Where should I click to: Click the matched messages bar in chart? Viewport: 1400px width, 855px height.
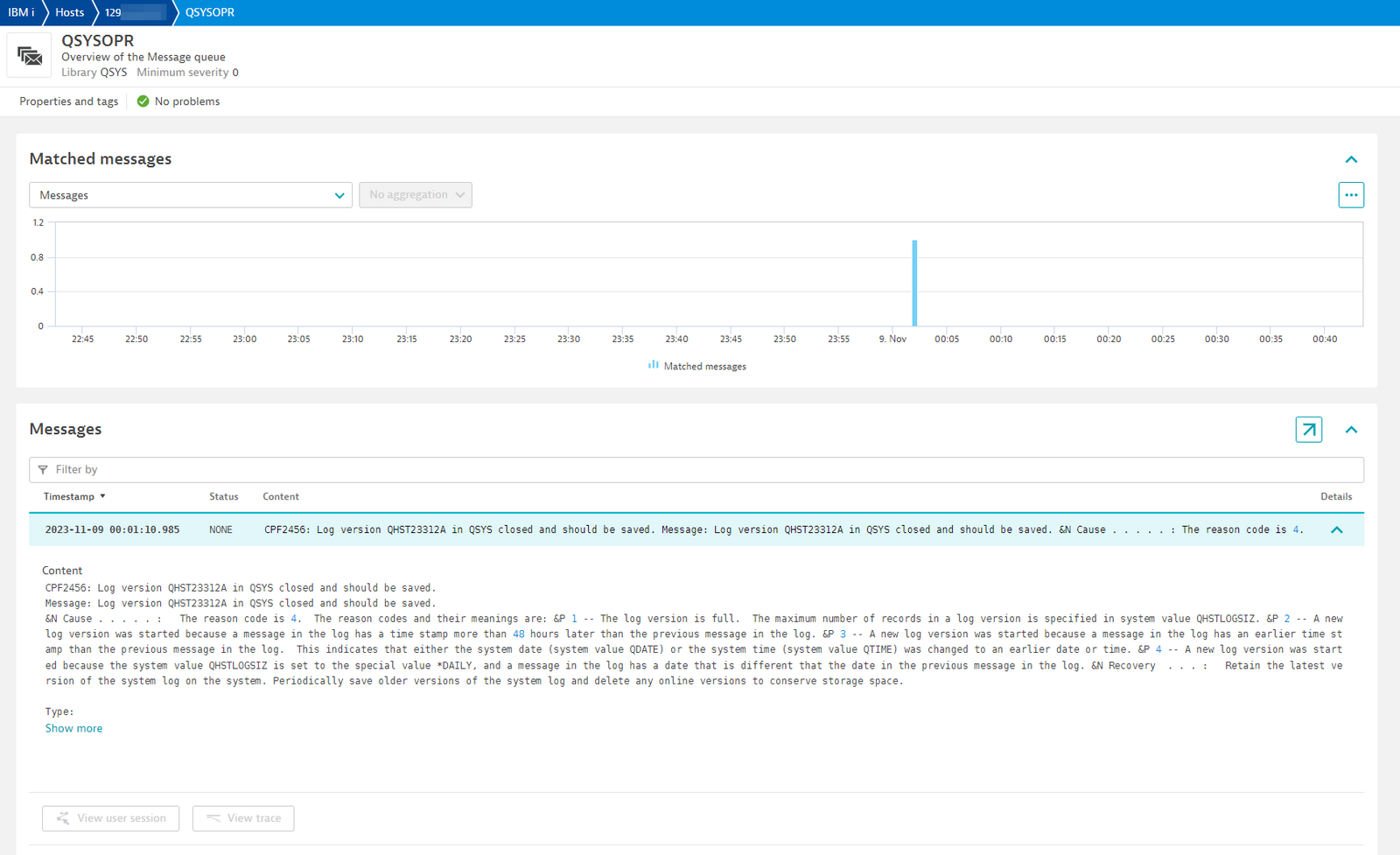tap(914, 283)
